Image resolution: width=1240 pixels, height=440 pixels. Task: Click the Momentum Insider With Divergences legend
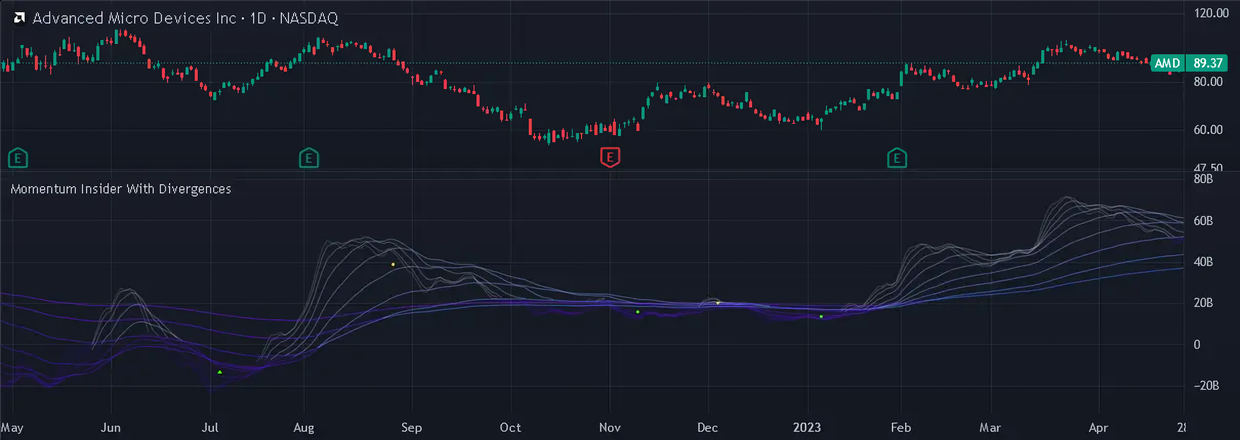tap(121, 188)
